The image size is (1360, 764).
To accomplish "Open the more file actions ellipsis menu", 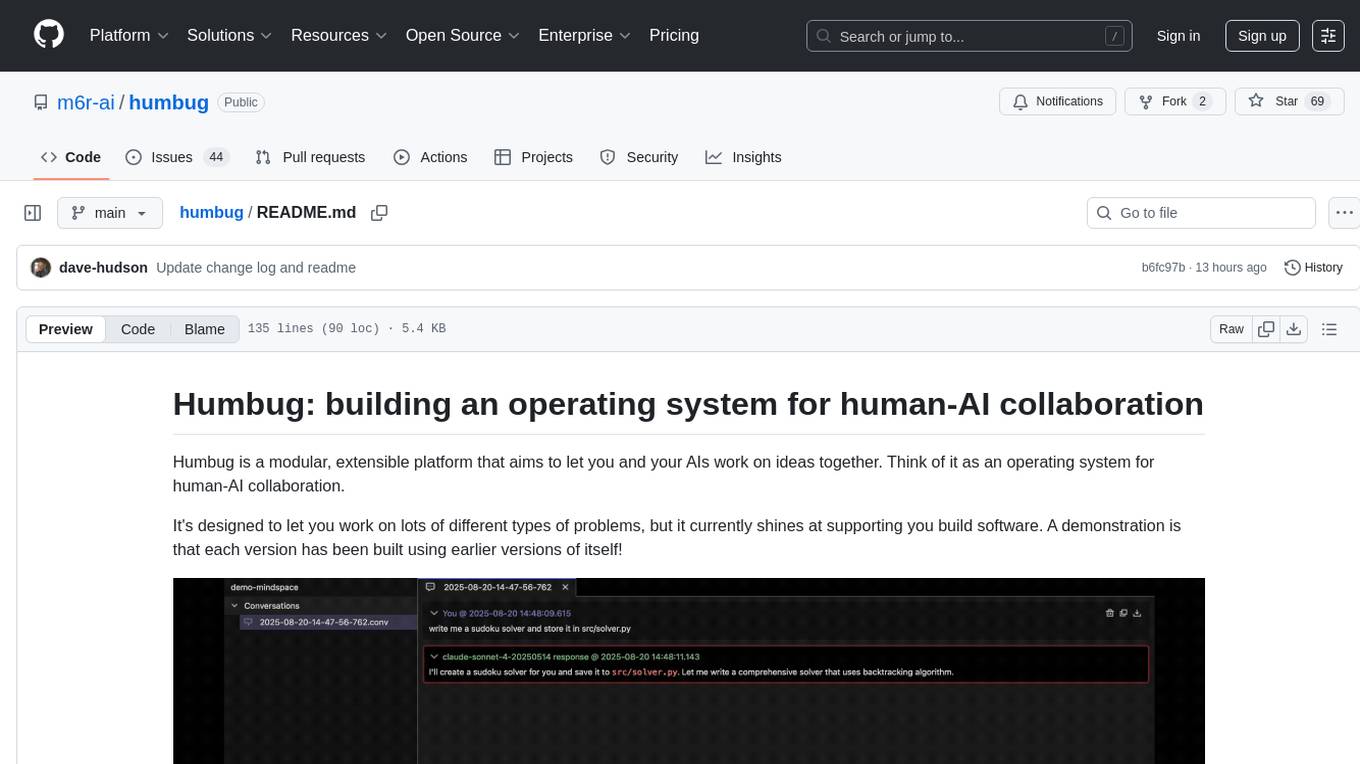I will click(x=1344, y=213).
